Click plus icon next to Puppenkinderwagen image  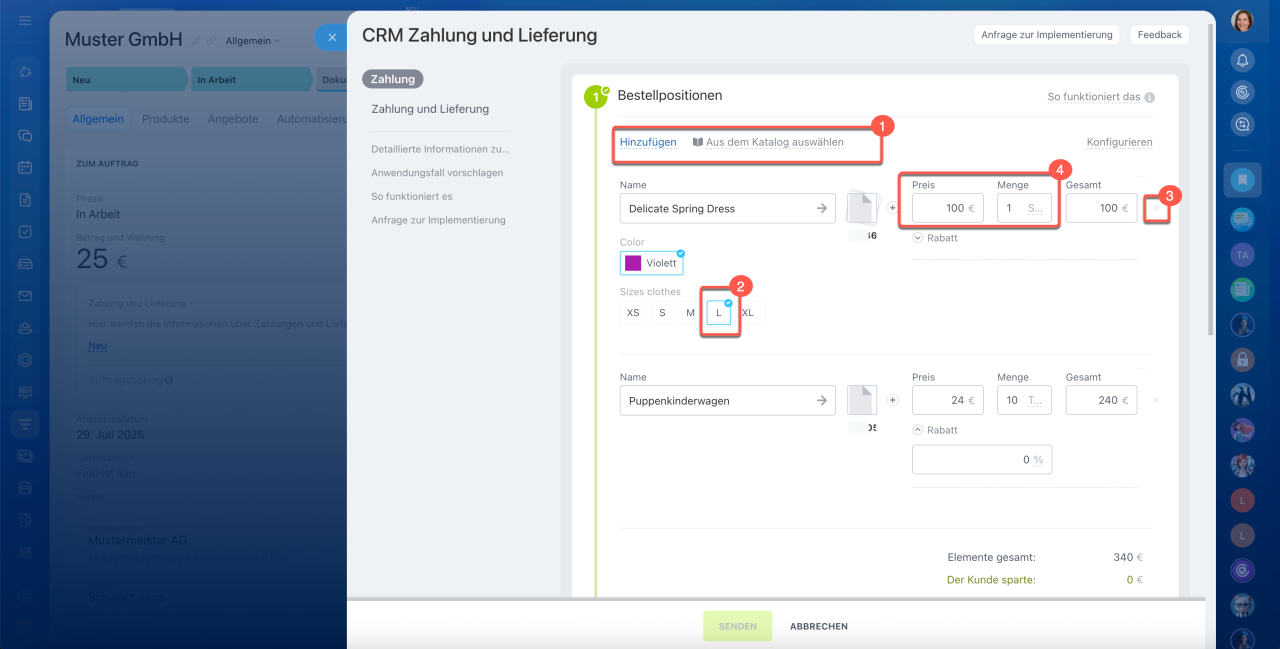tap(893, 400)
